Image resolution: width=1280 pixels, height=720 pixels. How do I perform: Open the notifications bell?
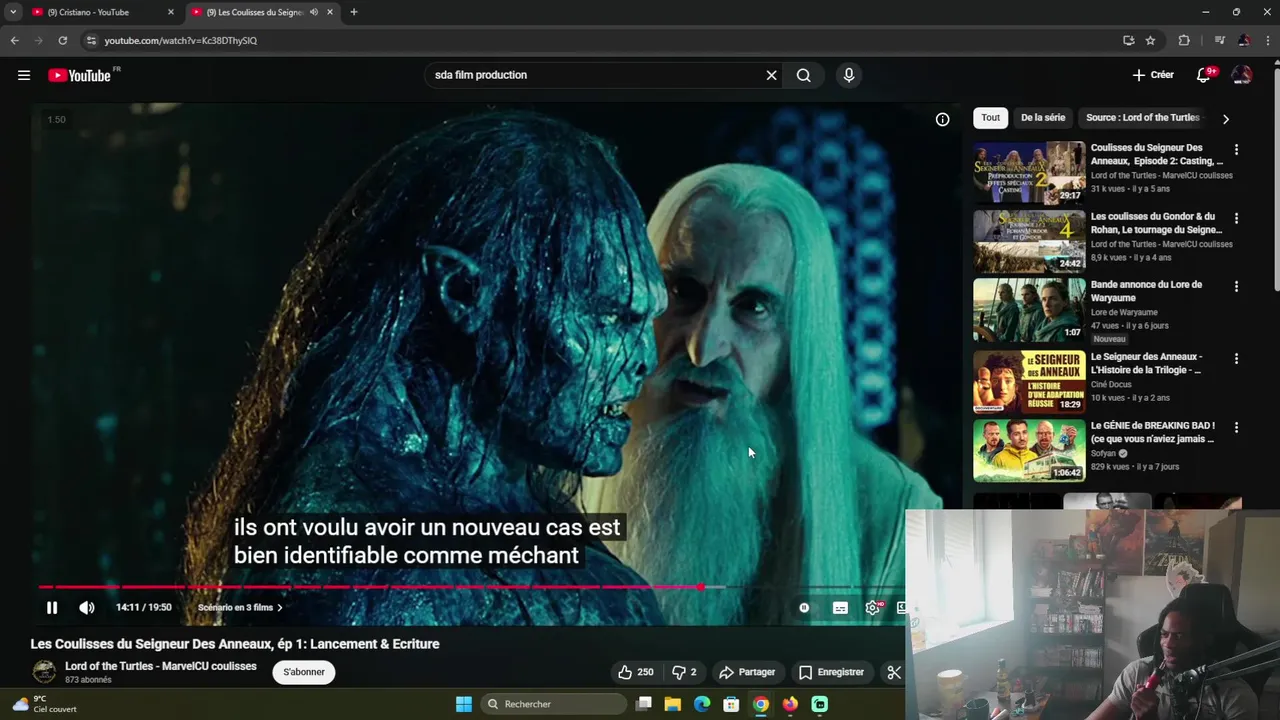click(1204, 75)
